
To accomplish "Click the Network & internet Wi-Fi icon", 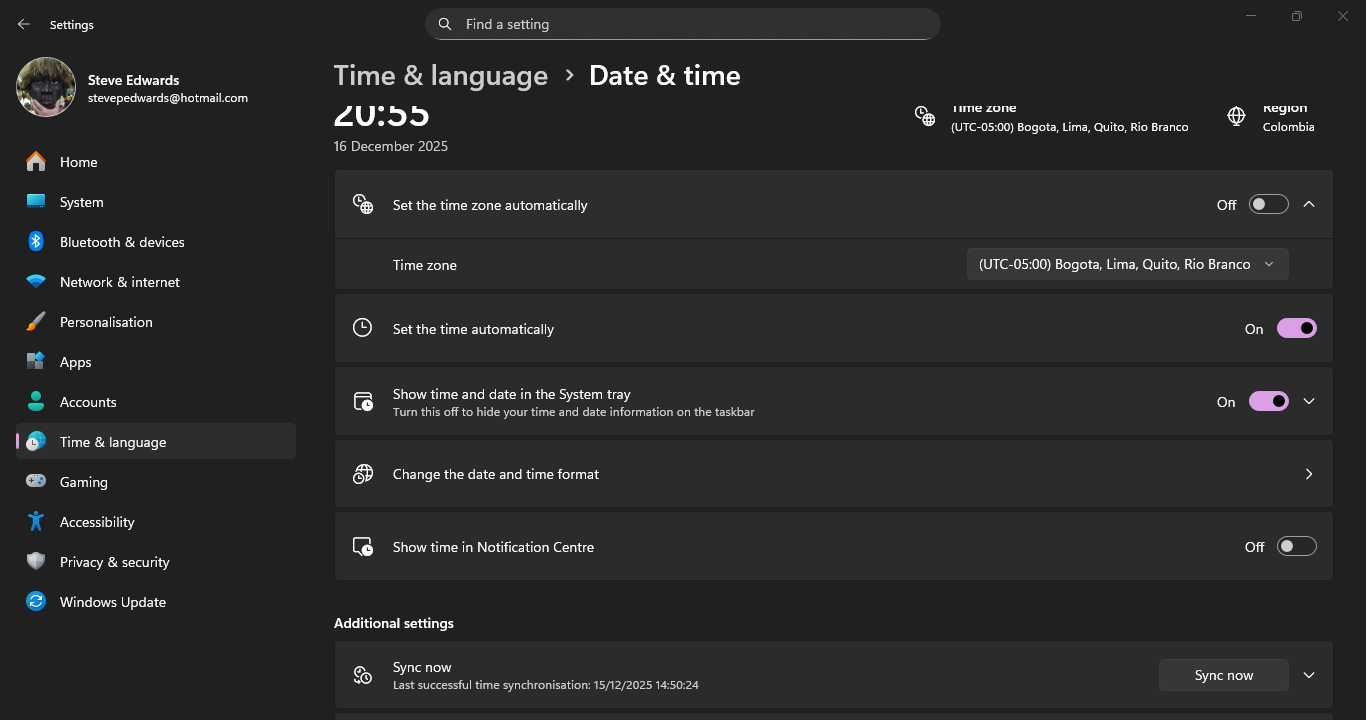I will 36,282.
